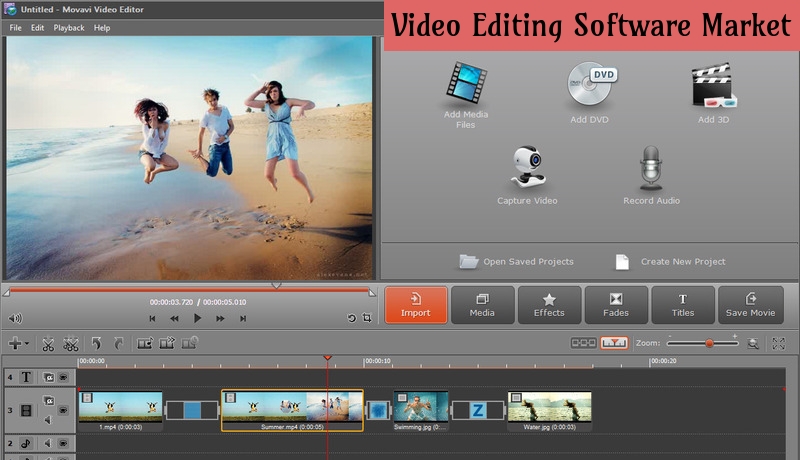Click the timeline Zoom slider handle

pos(709,343)
